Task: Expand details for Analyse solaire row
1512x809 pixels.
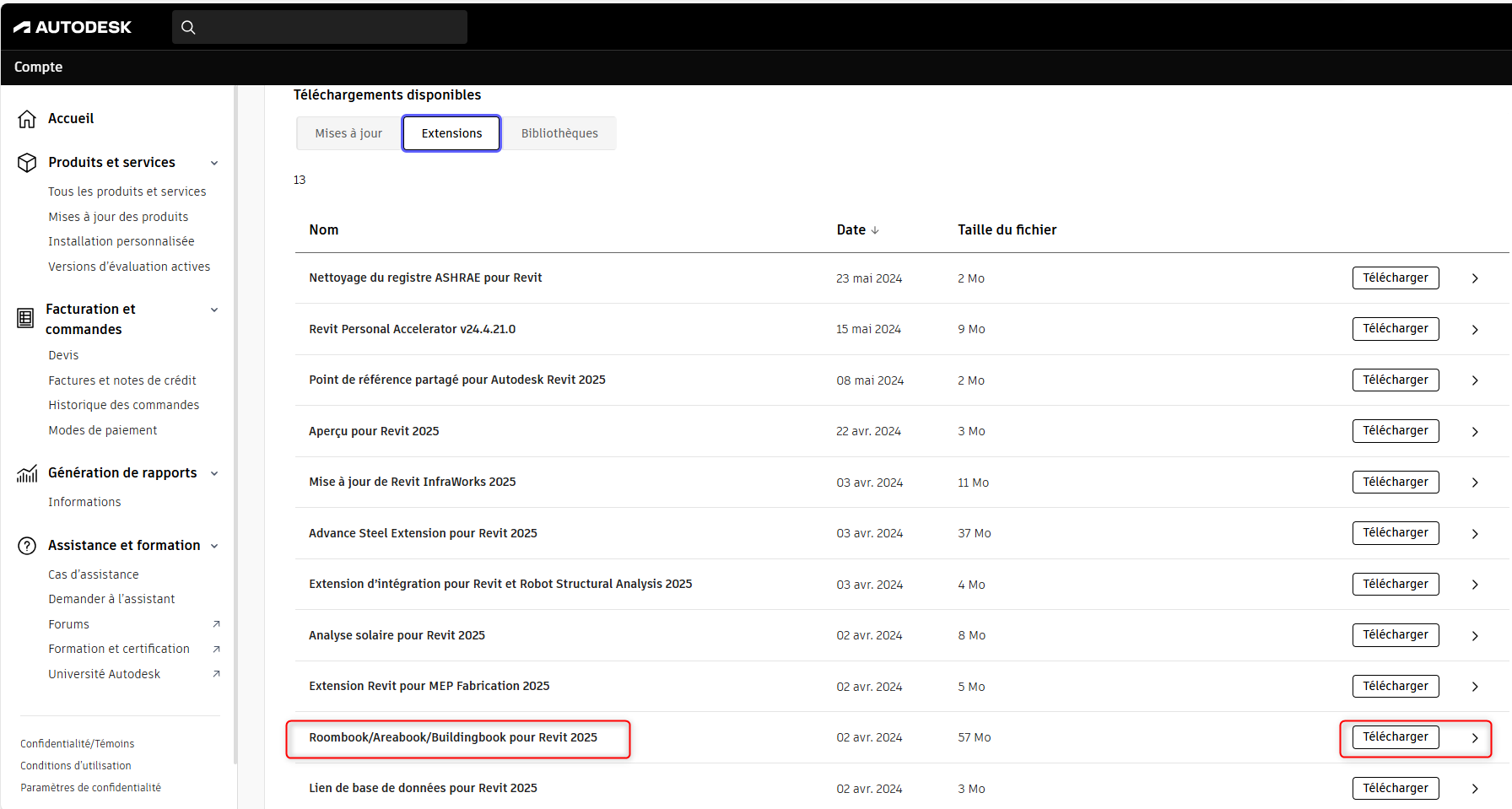Action: pyautogui.click(x=1475, y=636)
